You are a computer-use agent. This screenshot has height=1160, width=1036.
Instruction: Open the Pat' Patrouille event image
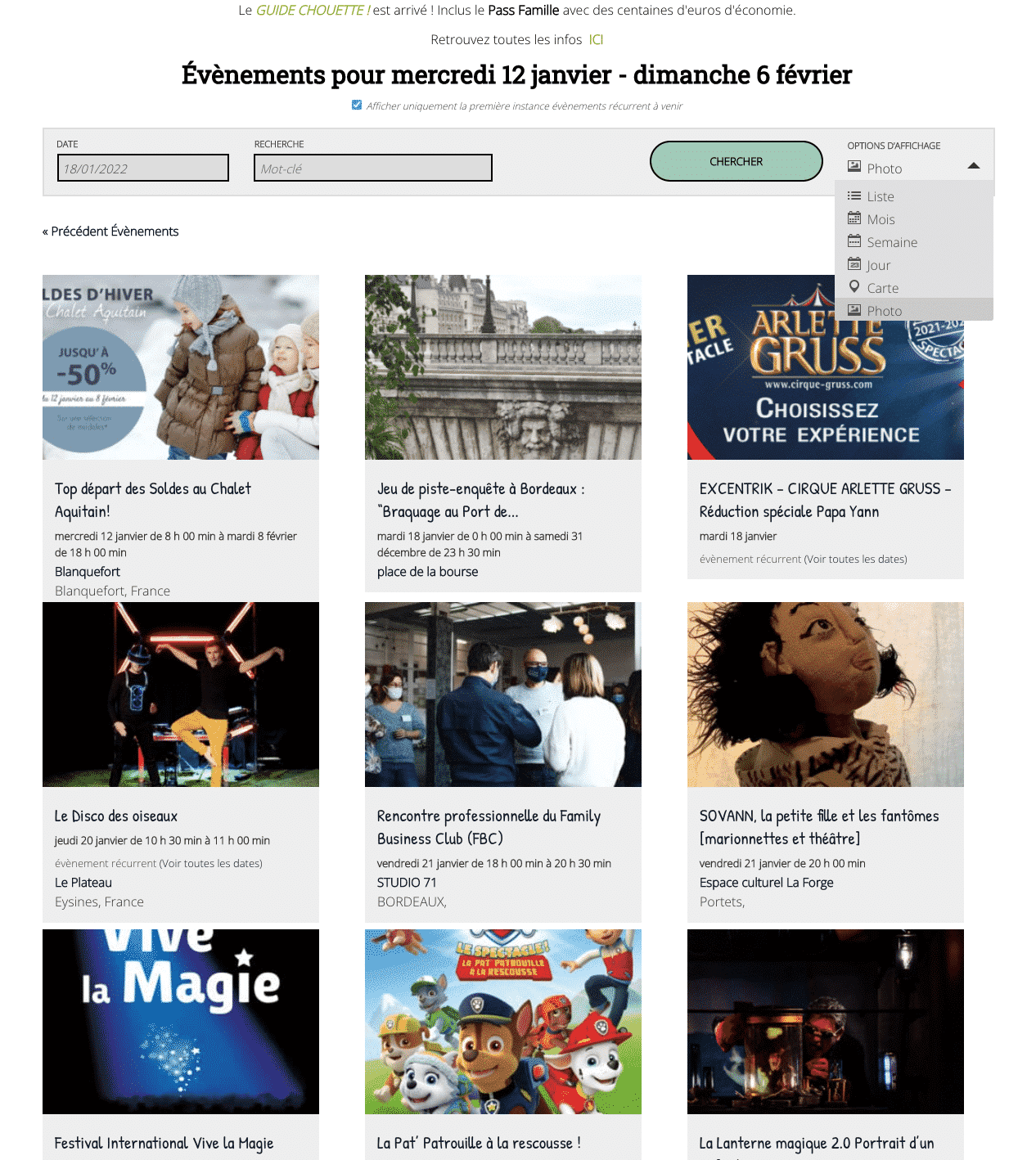pyautogui.click(x=503, y=1022)
